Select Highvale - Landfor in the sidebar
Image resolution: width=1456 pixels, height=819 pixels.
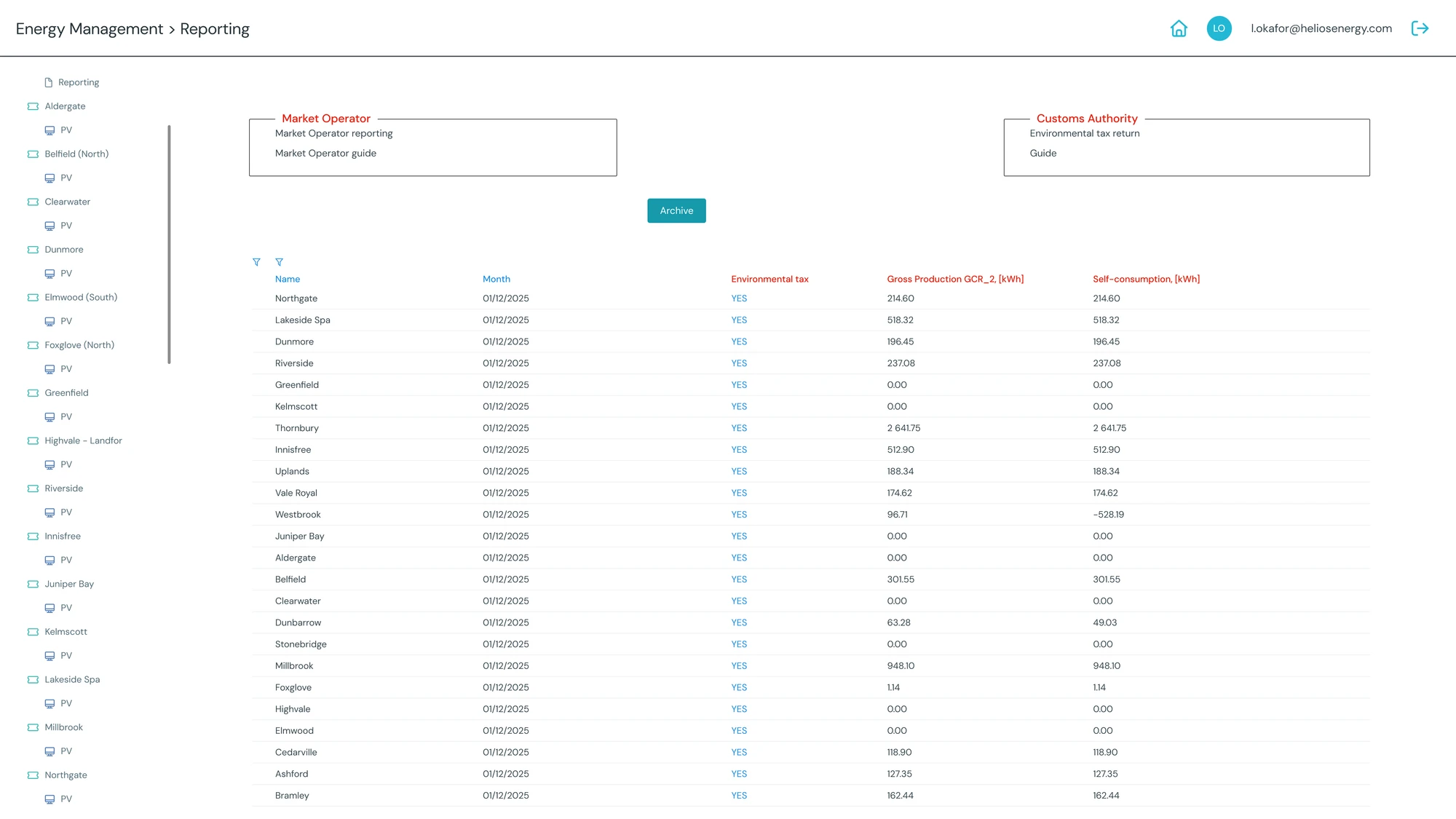tap(83, 440)
